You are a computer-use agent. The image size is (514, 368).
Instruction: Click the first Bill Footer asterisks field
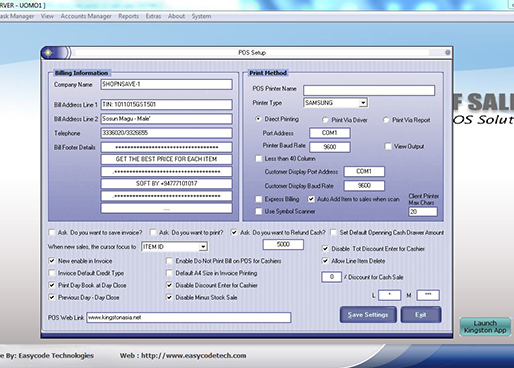166,147
